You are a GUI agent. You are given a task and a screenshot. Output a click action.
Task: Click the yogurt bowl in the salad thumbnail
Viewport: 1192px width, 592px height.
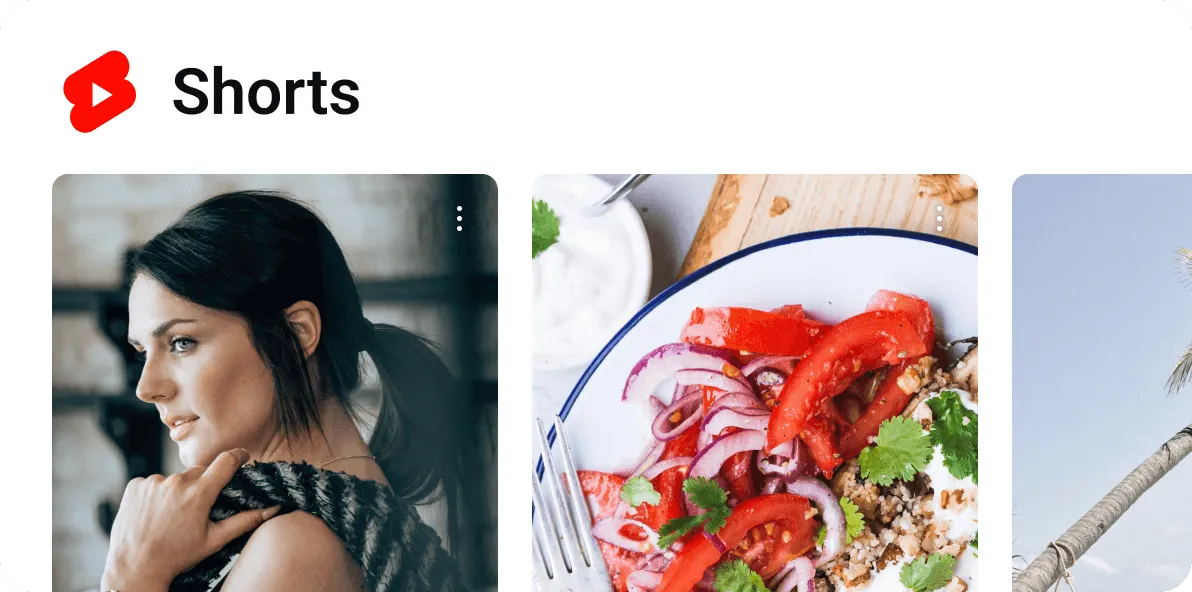[591, 270]
